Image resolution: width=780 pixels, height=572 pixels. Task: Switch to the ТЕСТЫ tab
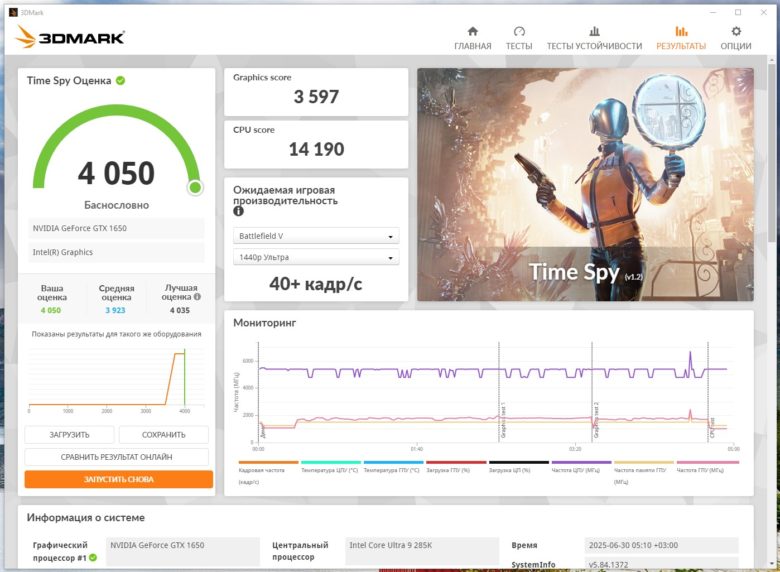point(519,38)
